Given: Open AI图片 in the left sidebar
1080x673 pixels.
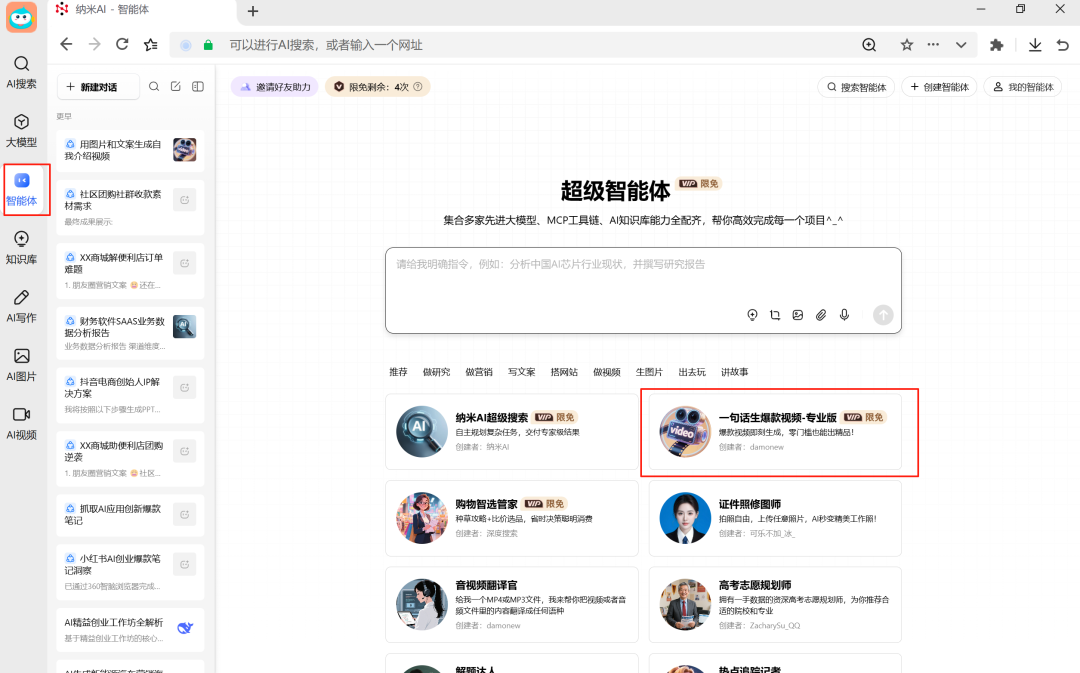Looking at the screenshot, I should [x=21, y=366].
